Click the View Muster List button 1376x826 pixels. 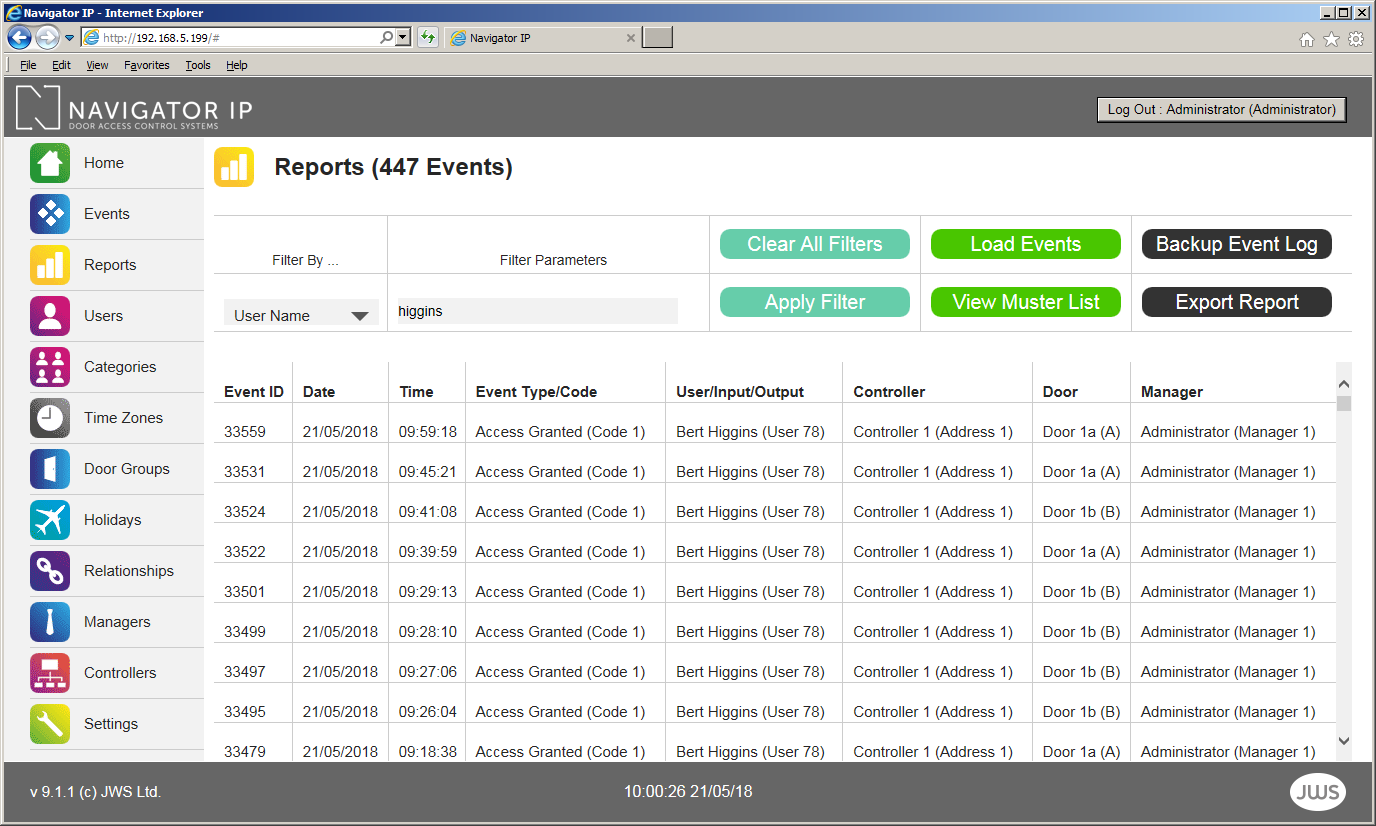click(1026, 302)
